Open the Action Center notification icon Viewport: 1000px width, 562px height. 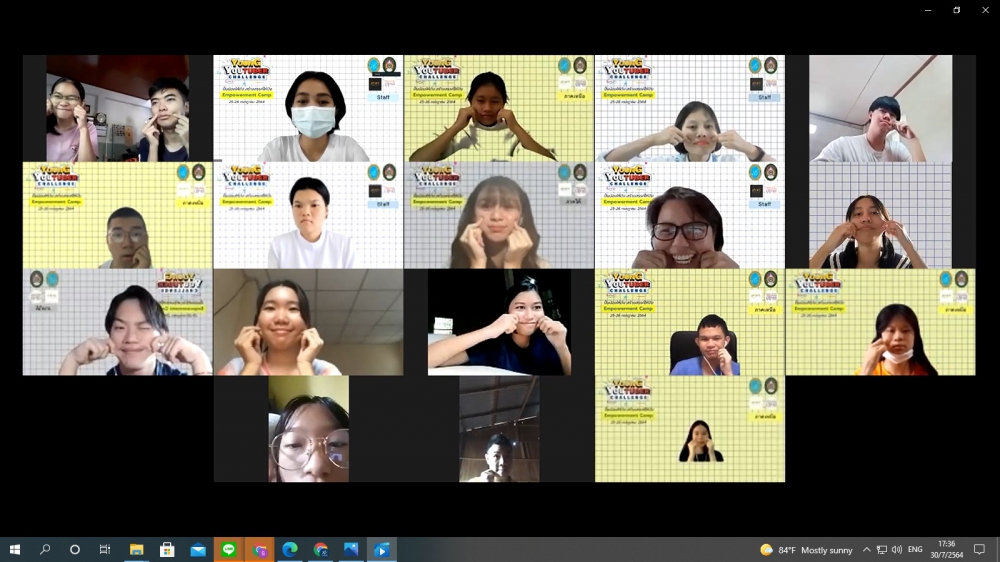point(979,549)
